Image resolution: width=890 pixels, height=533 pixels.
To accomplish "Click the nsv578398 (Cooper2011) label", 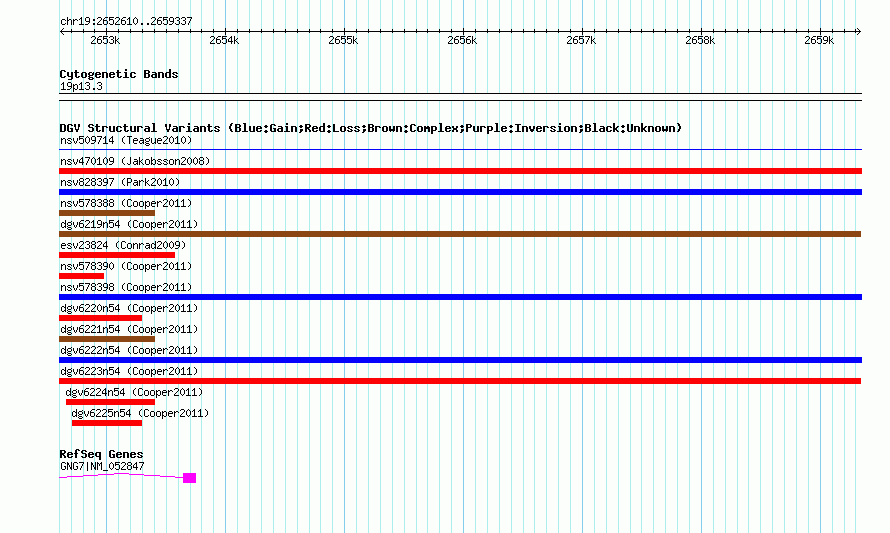I will [126, 287].
